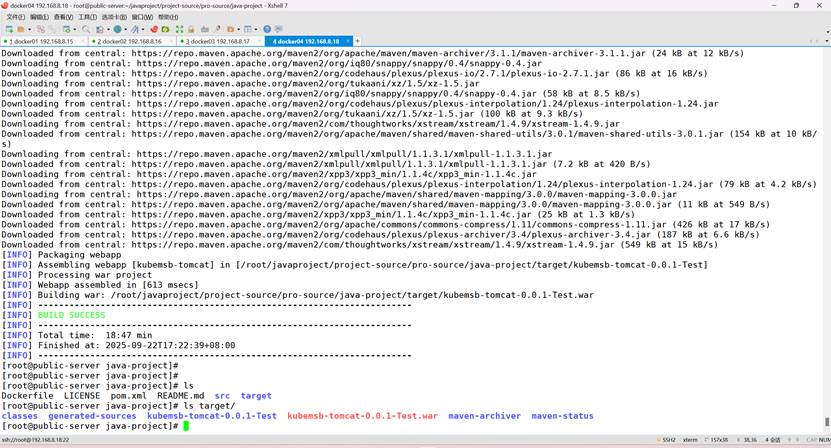Click the Webapp assembled in [613 msecs] line
The width and height of the screenshot is (831, 448).
coord(118,285)
